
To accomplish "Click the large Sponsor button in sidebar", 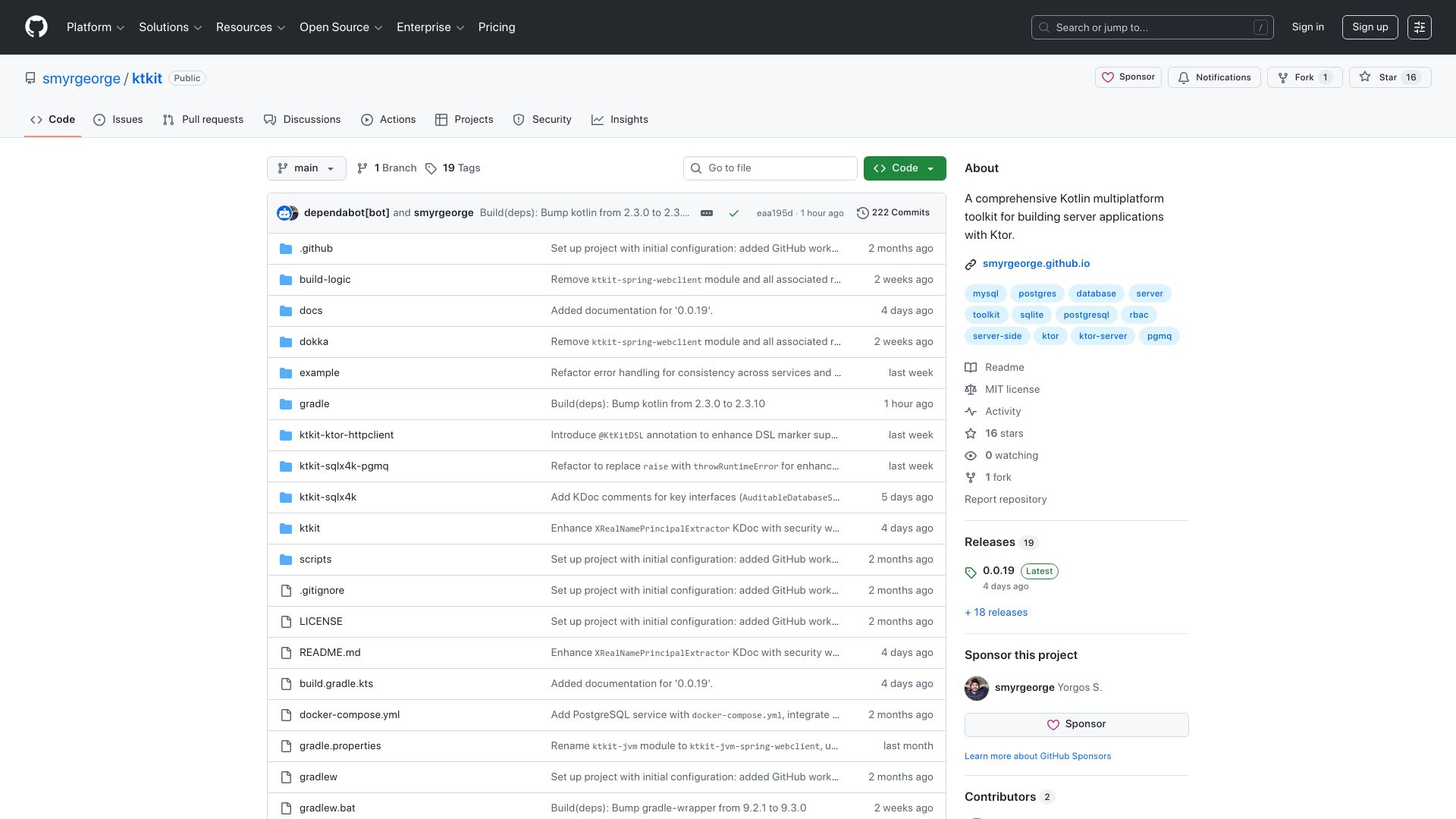I will click(x=1077, y=725).
